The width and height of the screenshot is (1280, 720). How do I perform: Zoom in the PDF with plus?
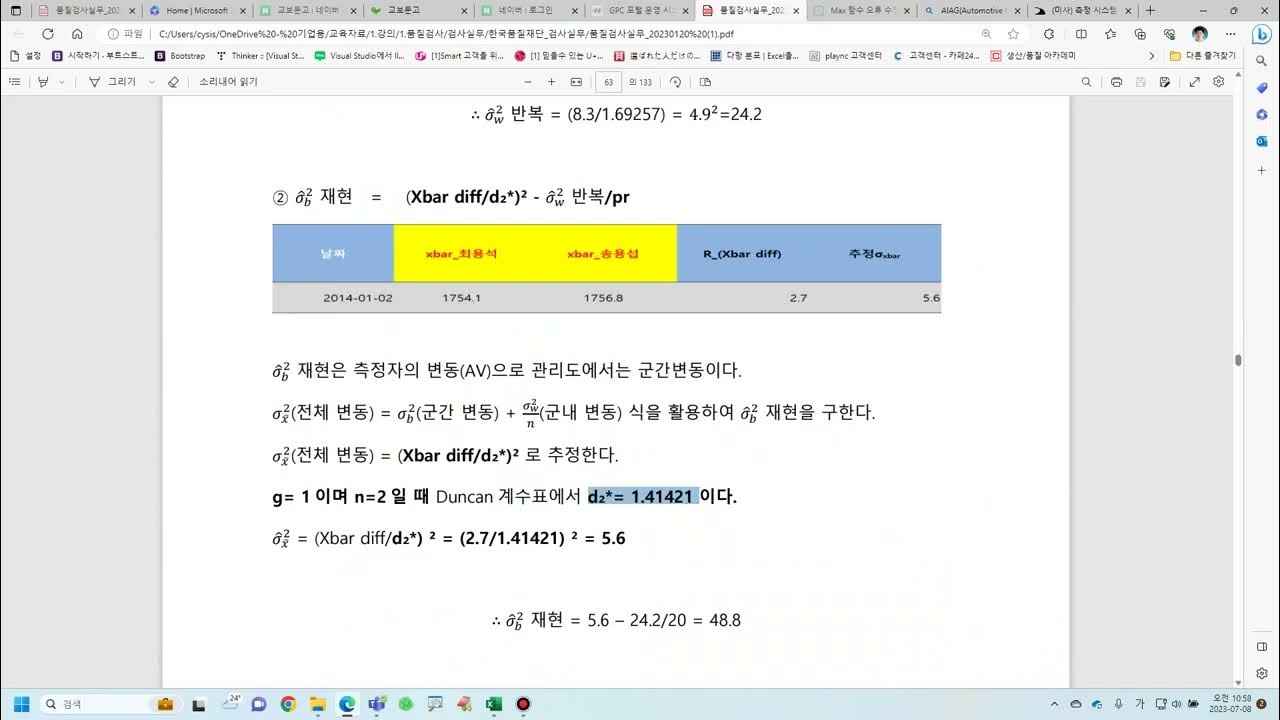(551, 82)
